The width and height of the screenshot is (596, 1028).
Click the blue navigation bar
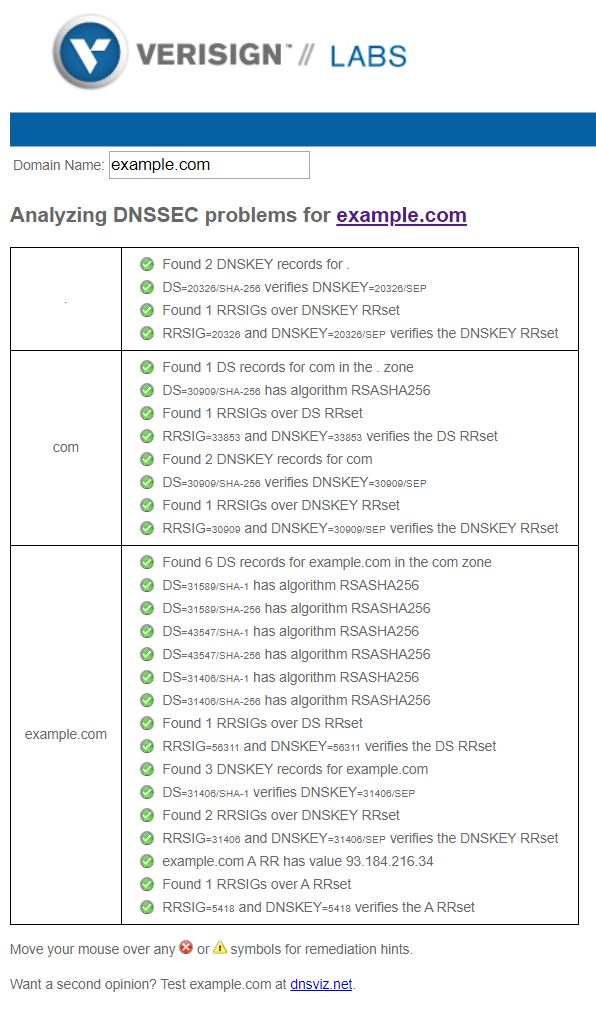[298, 129]
